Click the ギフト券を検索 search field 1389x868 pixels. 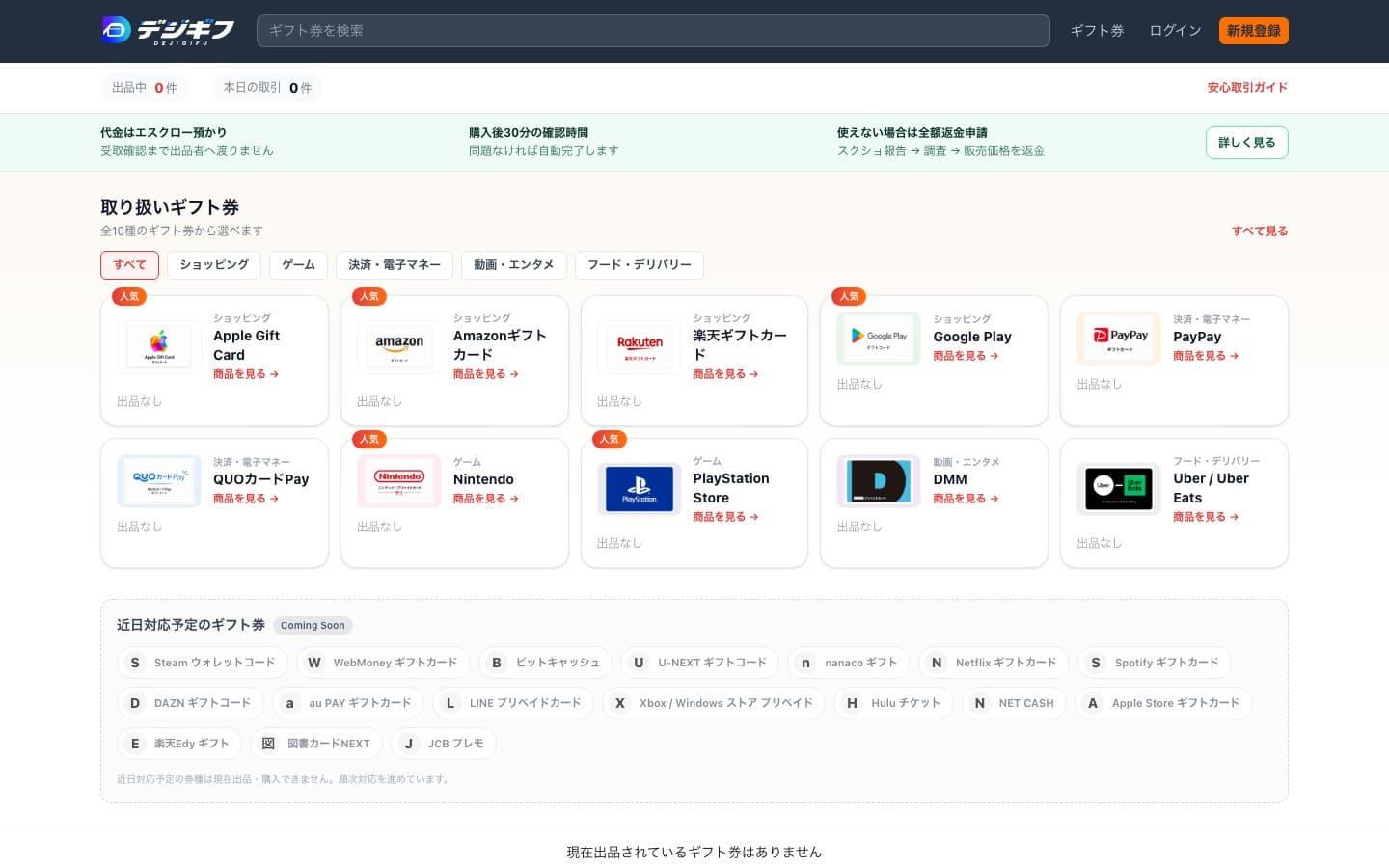pos(653,31)
